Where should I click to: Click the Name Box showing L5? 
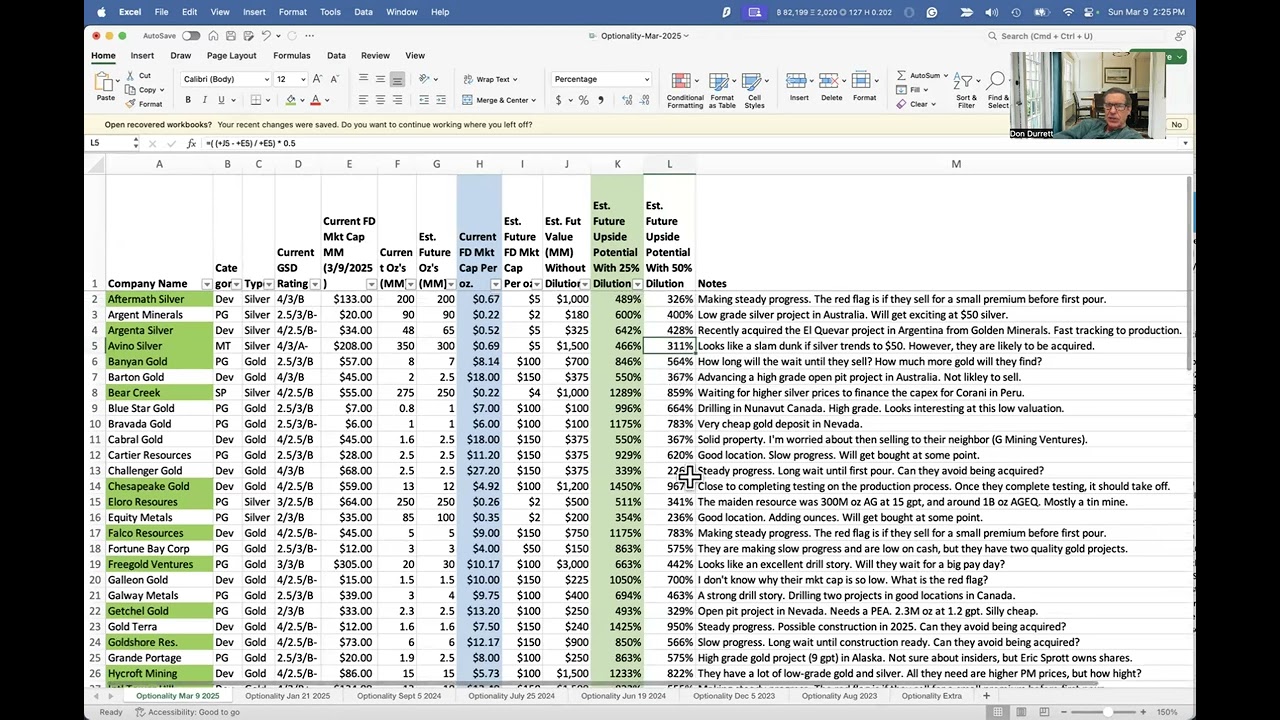coord(113,143)
